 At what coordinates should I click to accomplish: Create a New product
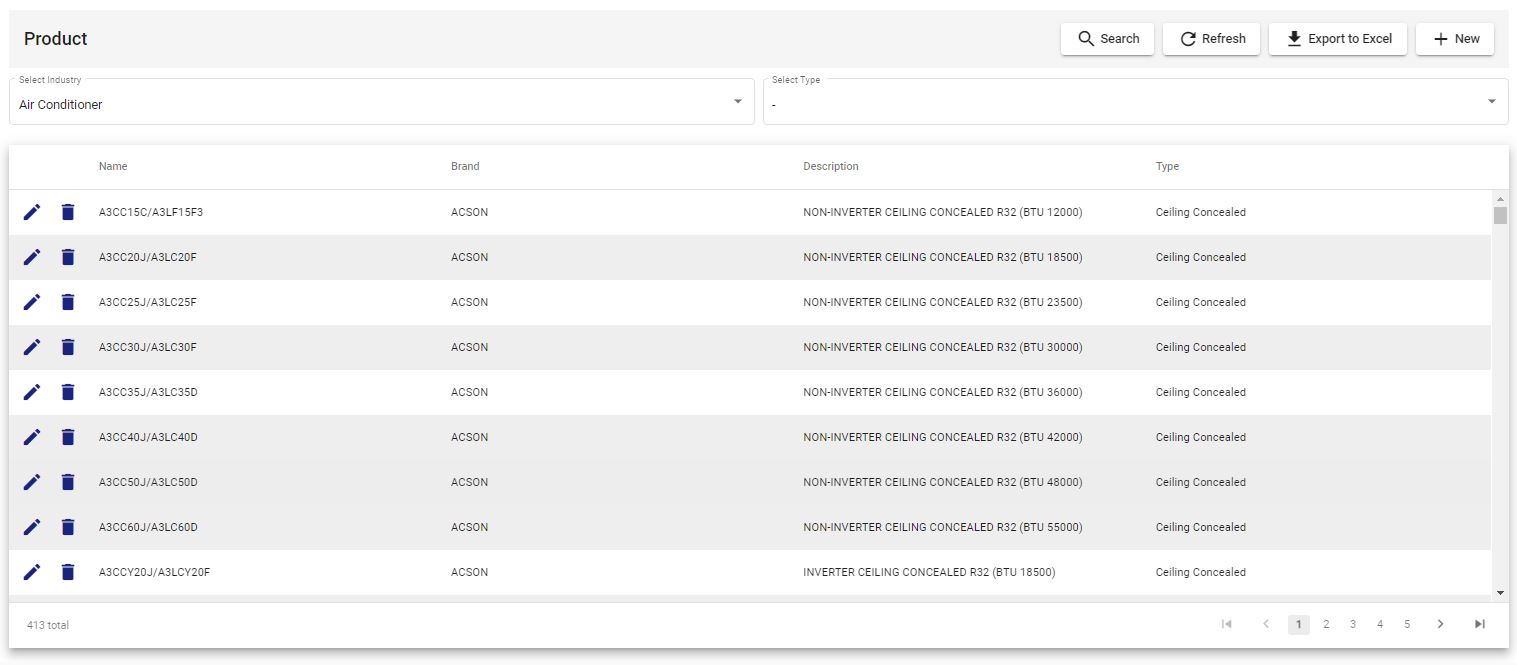(1455, 39)
